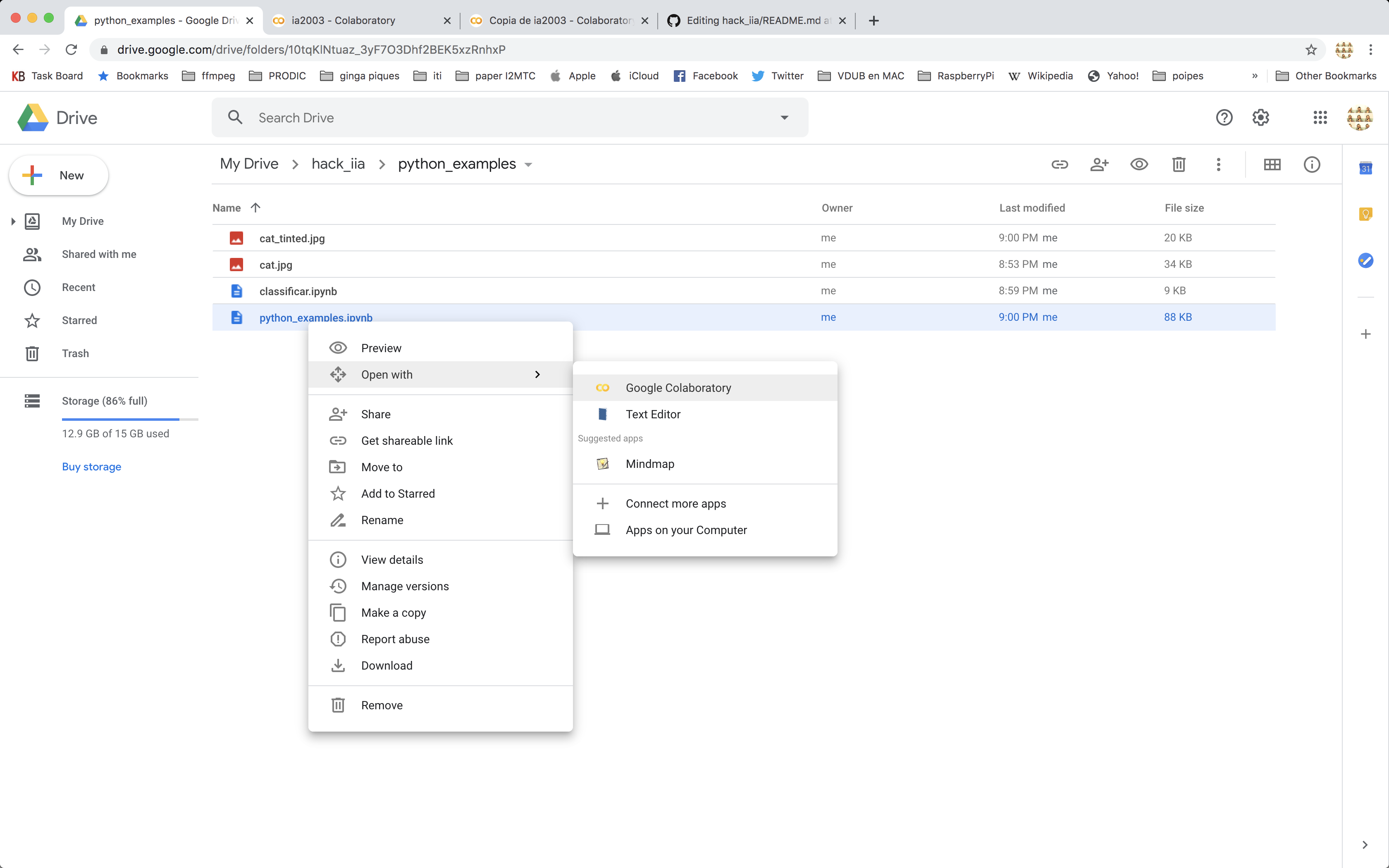Click the Search Drive input field
The width and height of the screenshot is (1389, 868).
[505, 118]
